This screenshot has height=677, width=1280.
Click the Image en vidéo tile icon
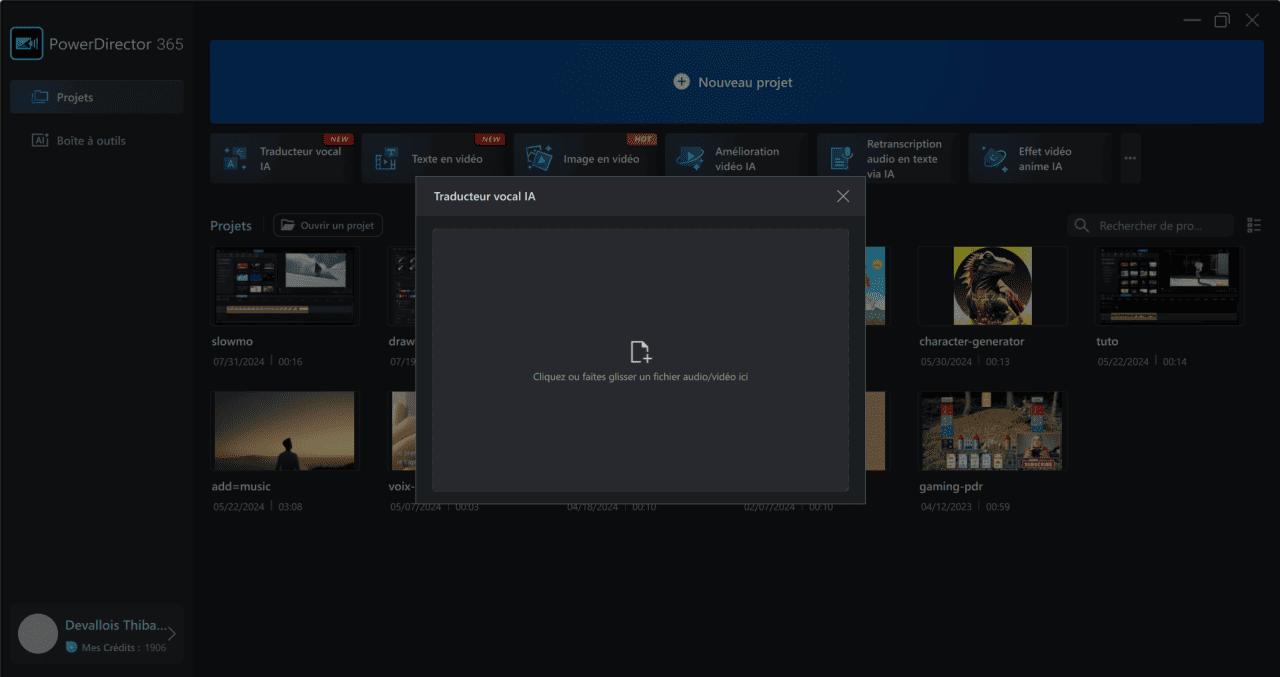(540, 159)
